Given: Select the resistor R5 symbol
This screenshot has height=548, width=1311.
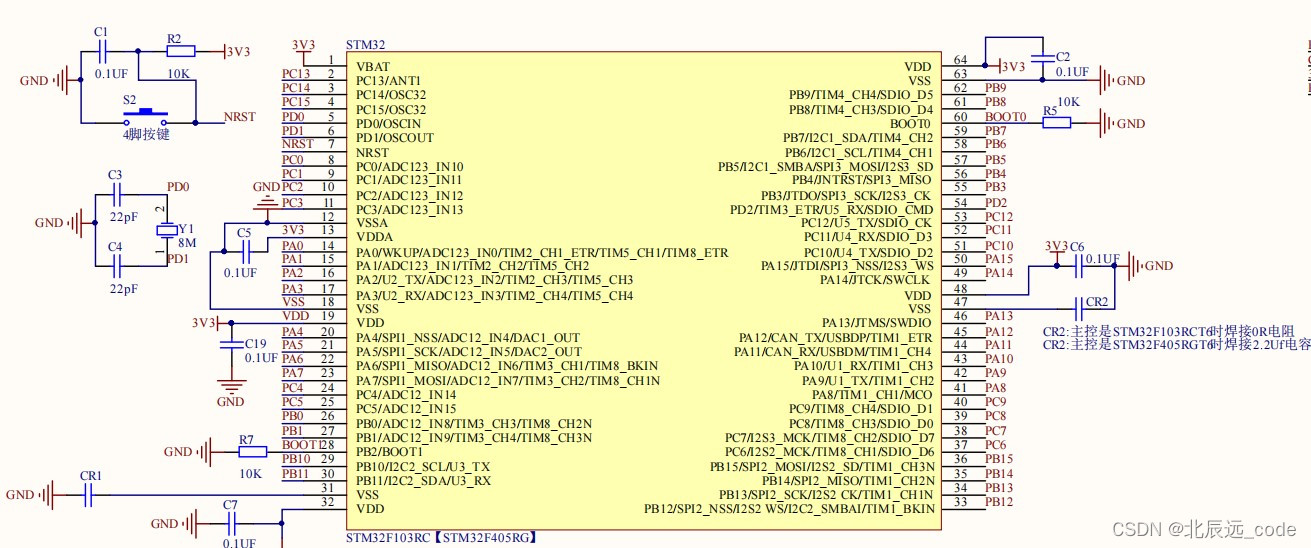Looking at the screenshot, I should 1056,123.
